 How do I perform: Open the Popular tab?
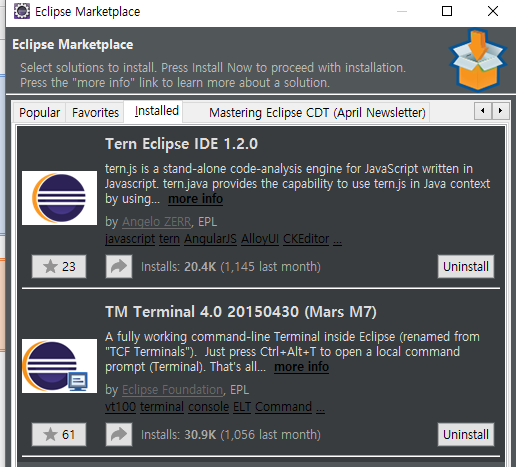[39, 113]
